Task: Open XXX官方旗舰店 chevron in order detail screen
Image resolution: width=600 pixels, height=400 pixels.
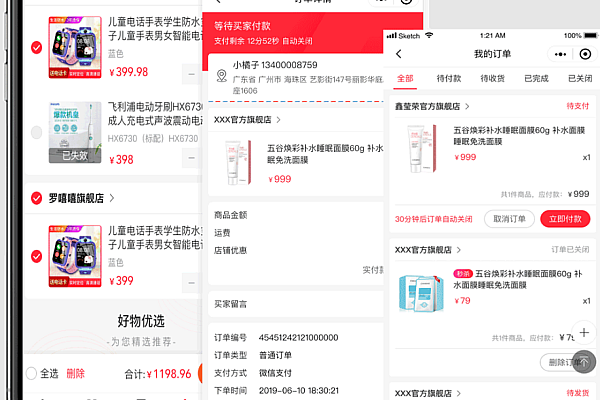Action: point(278,120)
